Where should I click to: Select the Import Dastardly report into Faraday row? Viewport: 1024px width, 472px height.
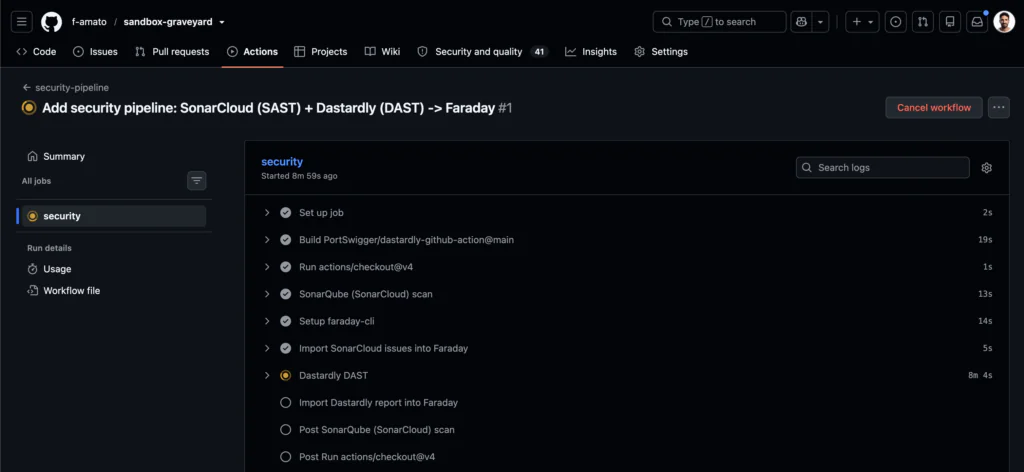[x=628, y=403]
